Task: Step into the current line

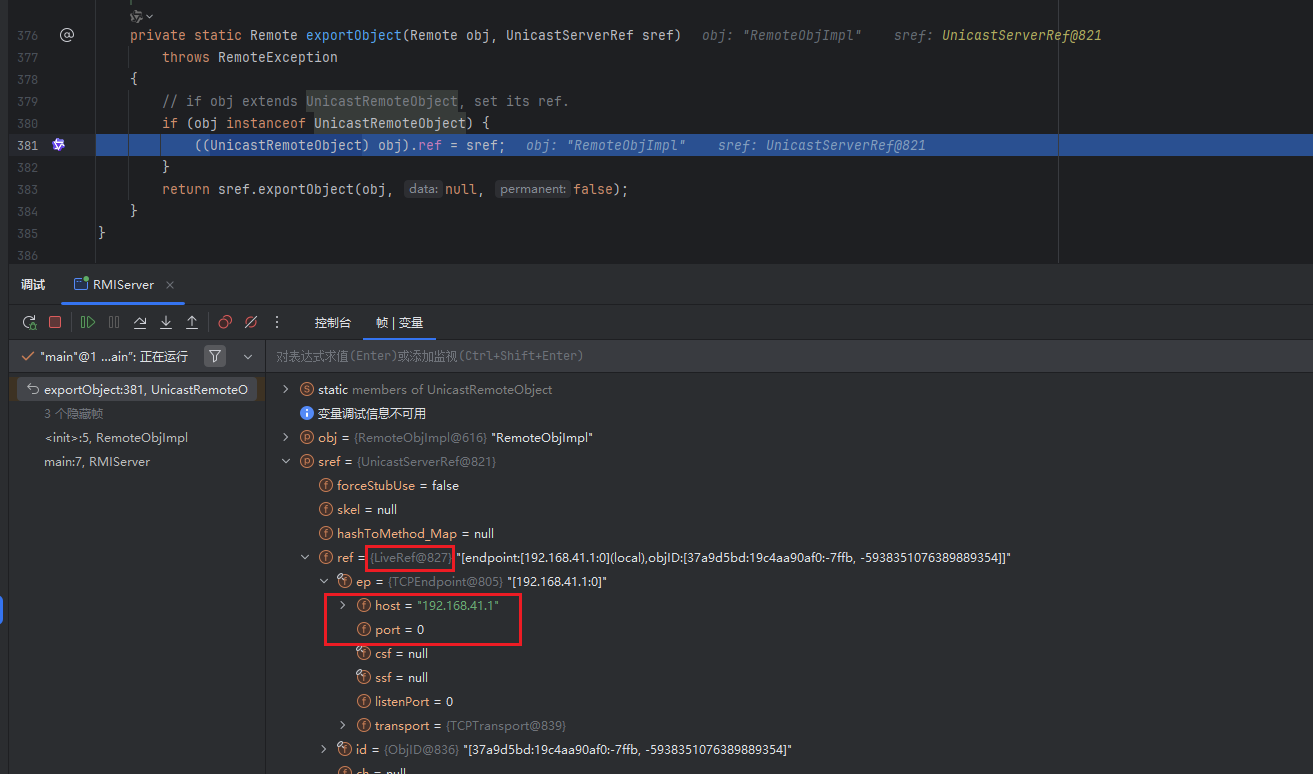Action: coord(166,322)
